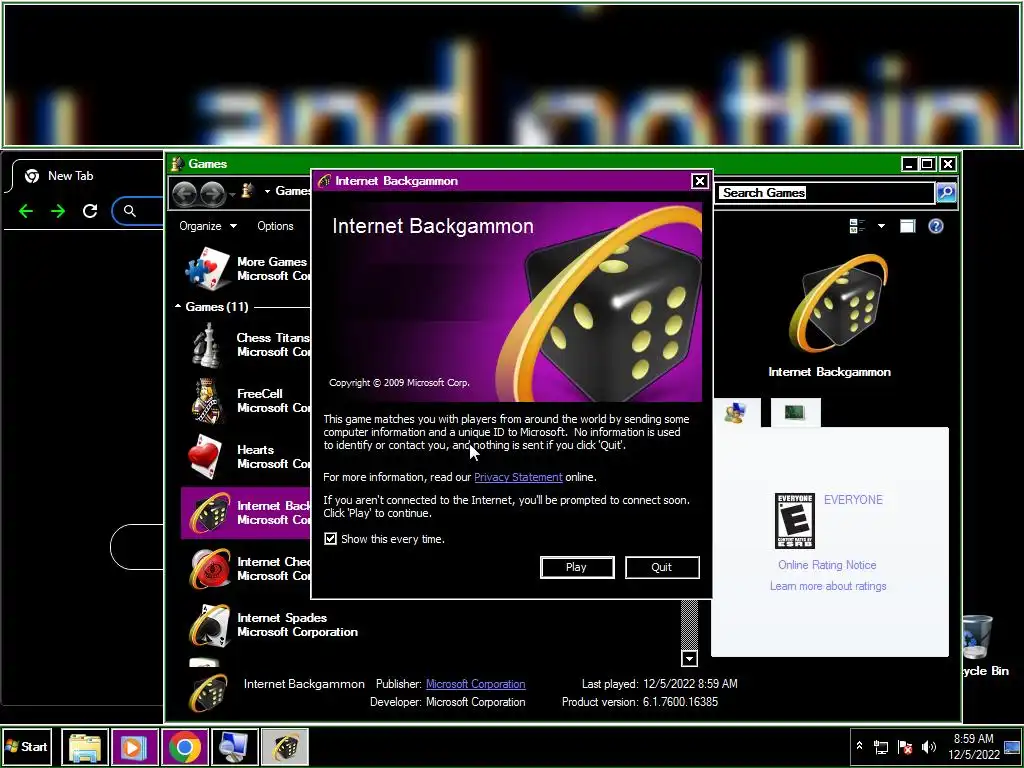
Task: Open the Privacy Statement link
Action: tap(518, 477)
